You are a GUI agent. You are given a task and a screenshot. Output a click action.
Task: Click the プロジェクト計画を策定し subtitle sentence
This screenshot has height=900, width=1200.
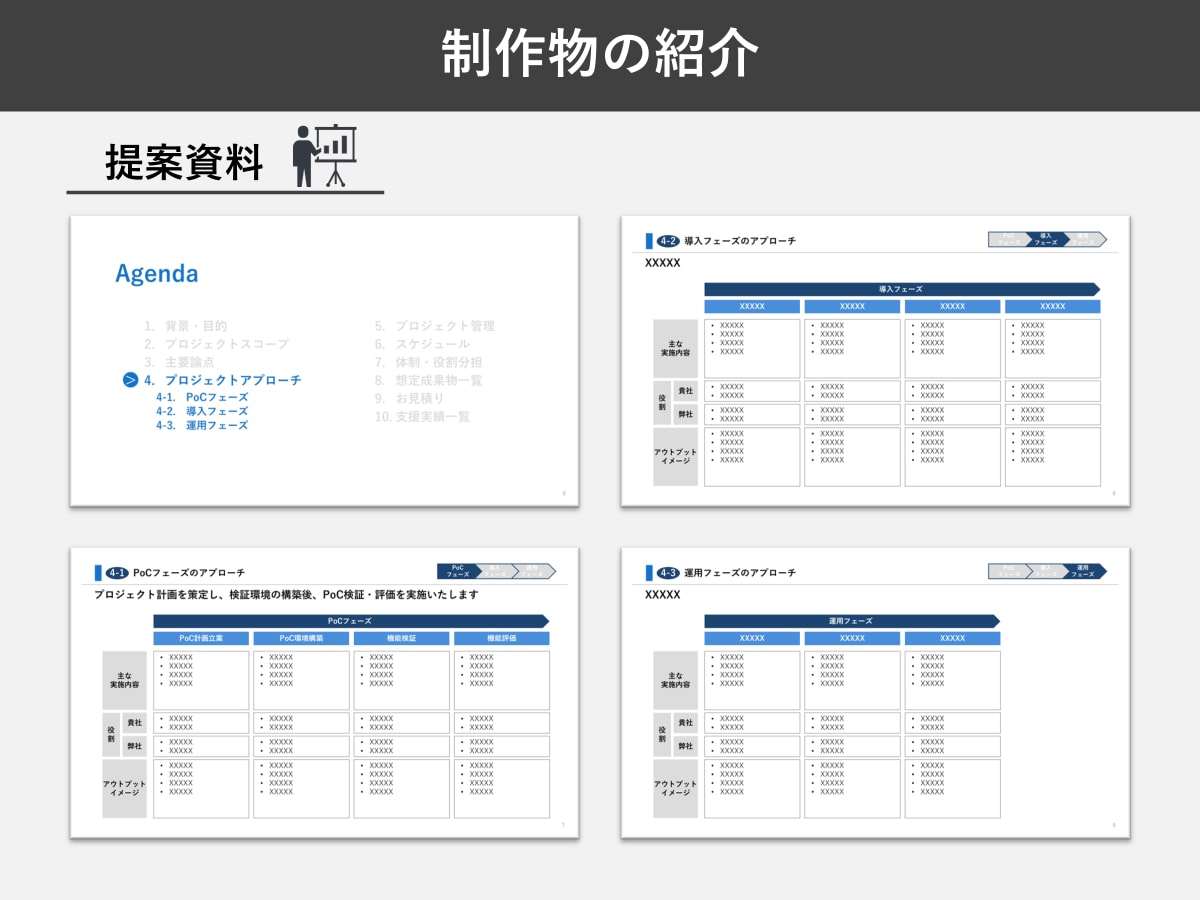click(286, 594)
